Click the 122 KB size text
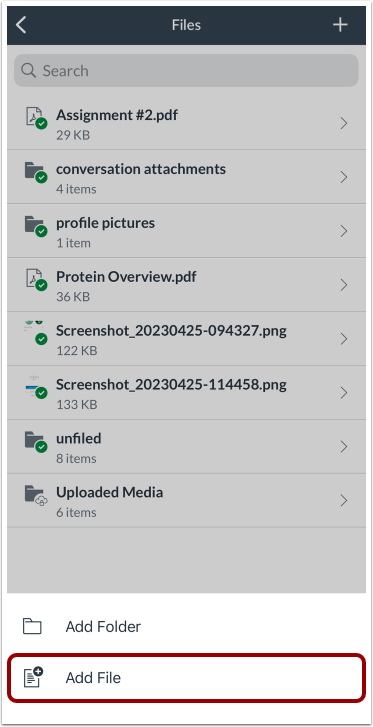 point(77,351)
